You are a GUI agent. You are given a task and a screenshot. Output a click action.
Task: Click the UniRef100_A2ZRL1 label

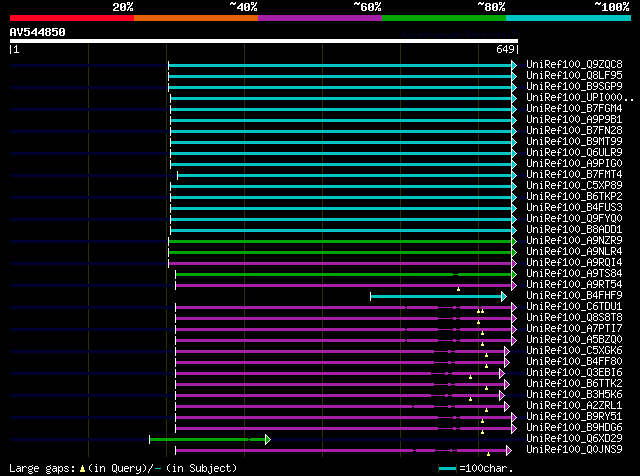[574, 406]
